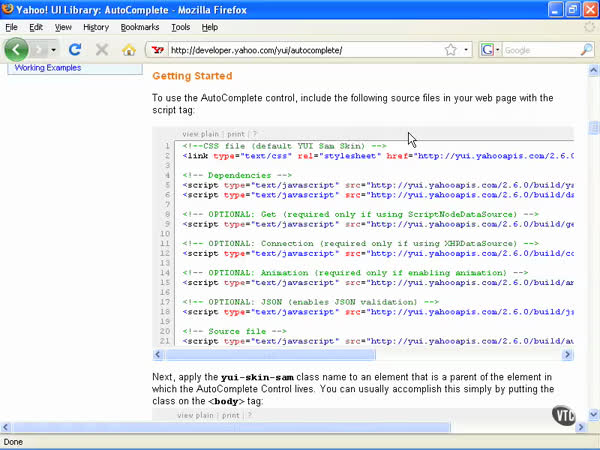Image resolution: width=600 pixels, height=450 pixels.
Task: Reload the page with the refresh icon
Action: pos(75,49)
